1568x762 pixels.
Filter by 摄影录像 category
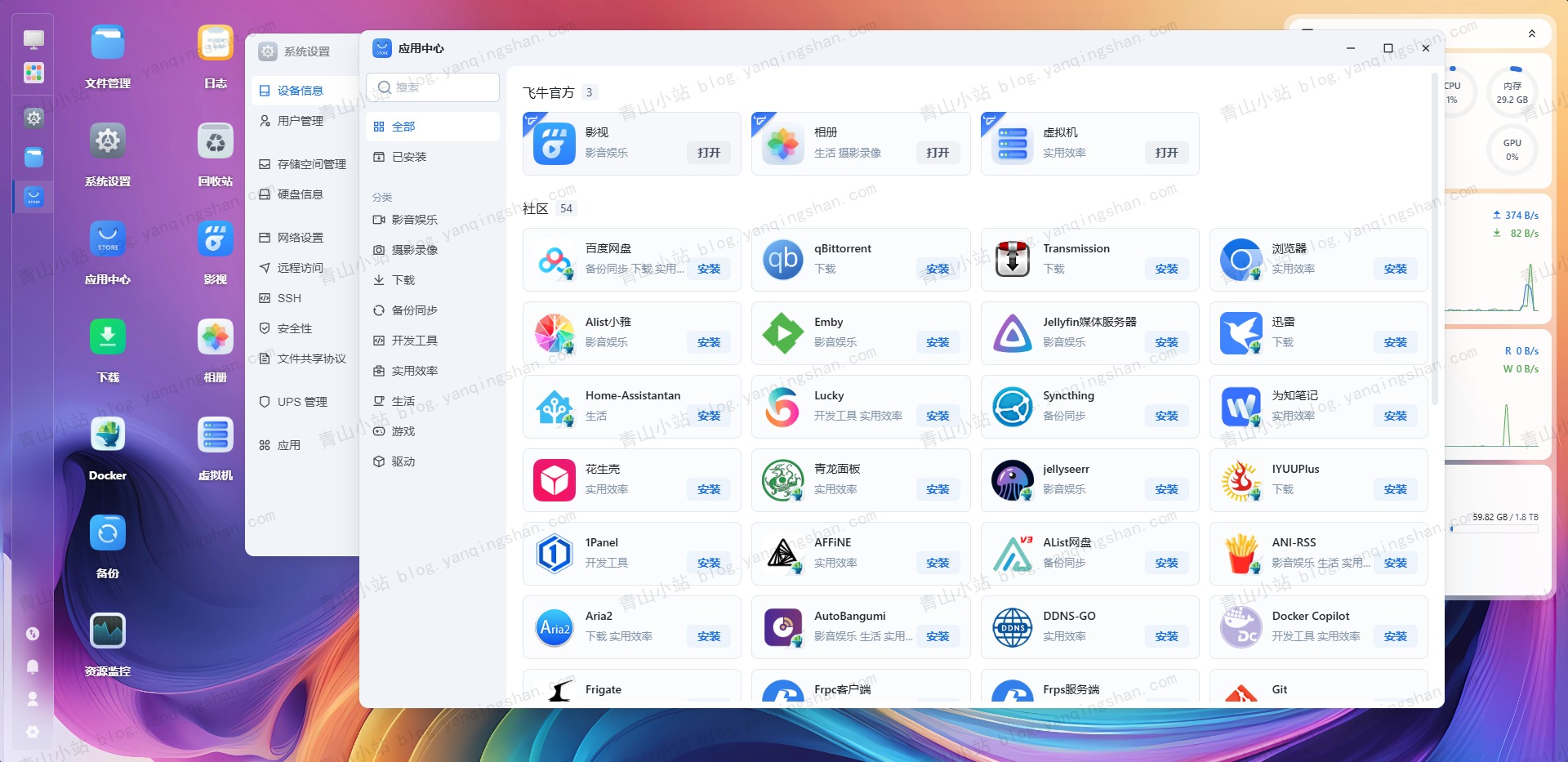click(x=433, y=250)
